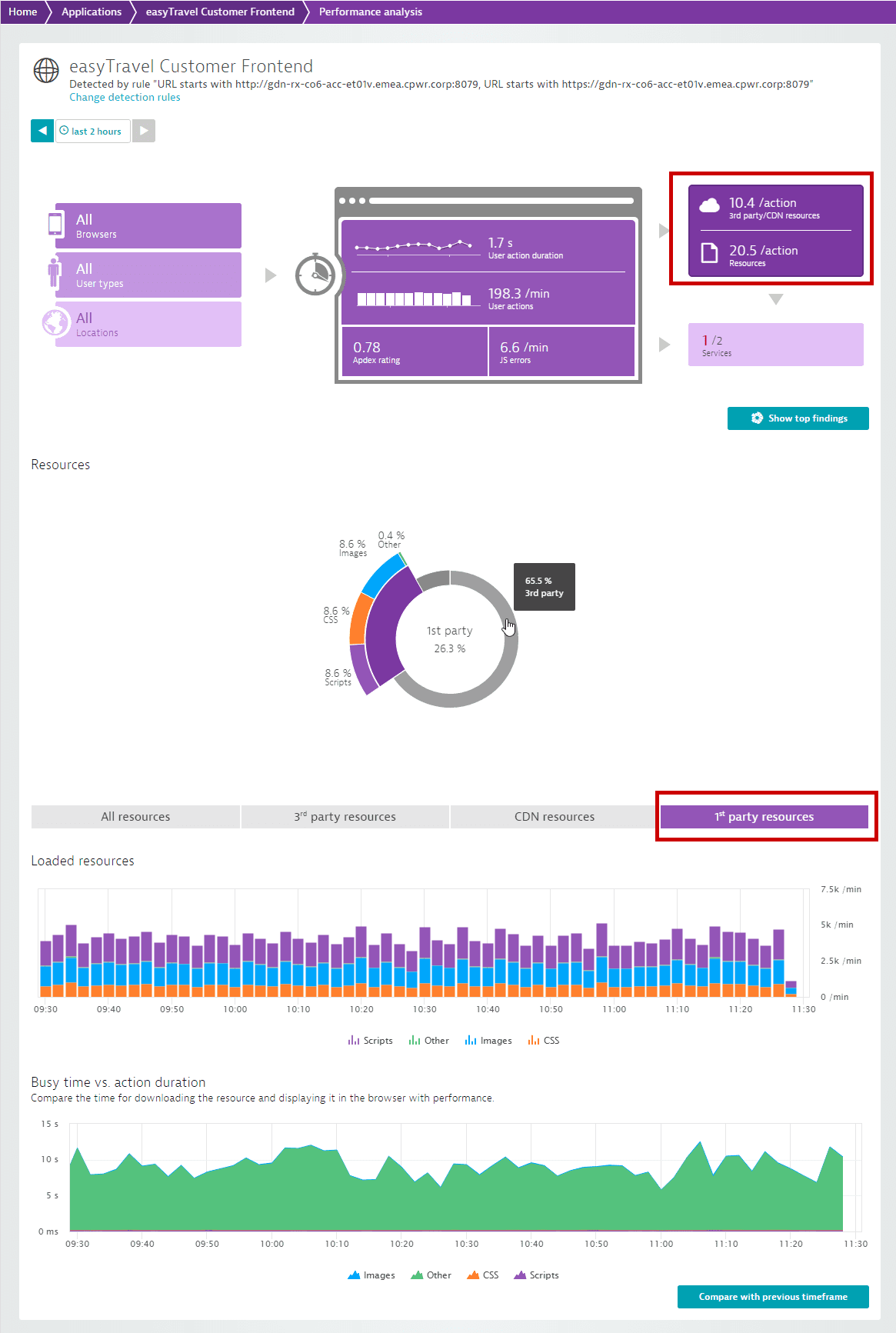Open the 20.5 /action Resources tile
896x1333 pixels.
tap(776, 255)
